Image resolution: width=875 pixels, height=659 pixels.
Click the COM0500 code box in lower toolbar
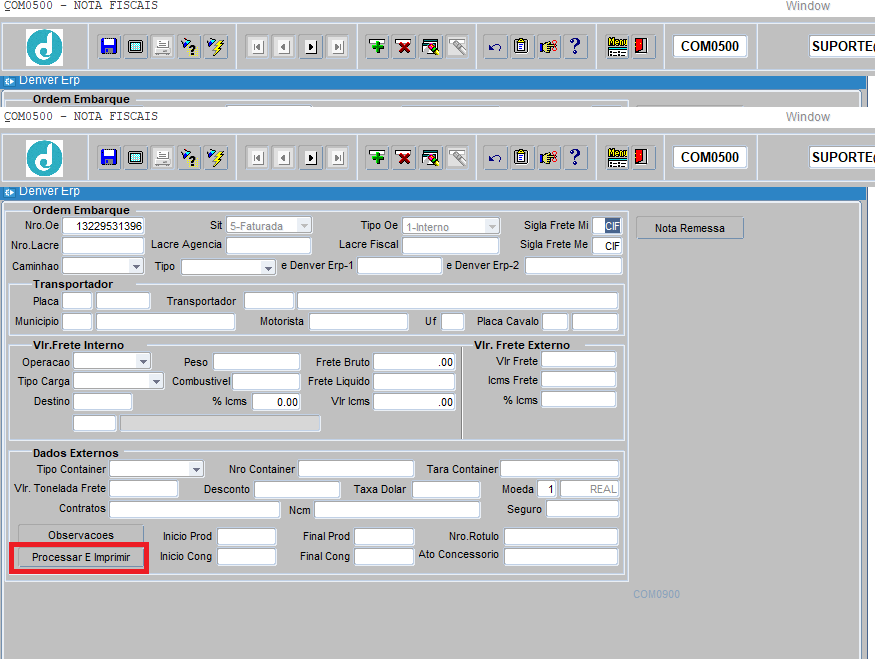[x=710, y=157]
